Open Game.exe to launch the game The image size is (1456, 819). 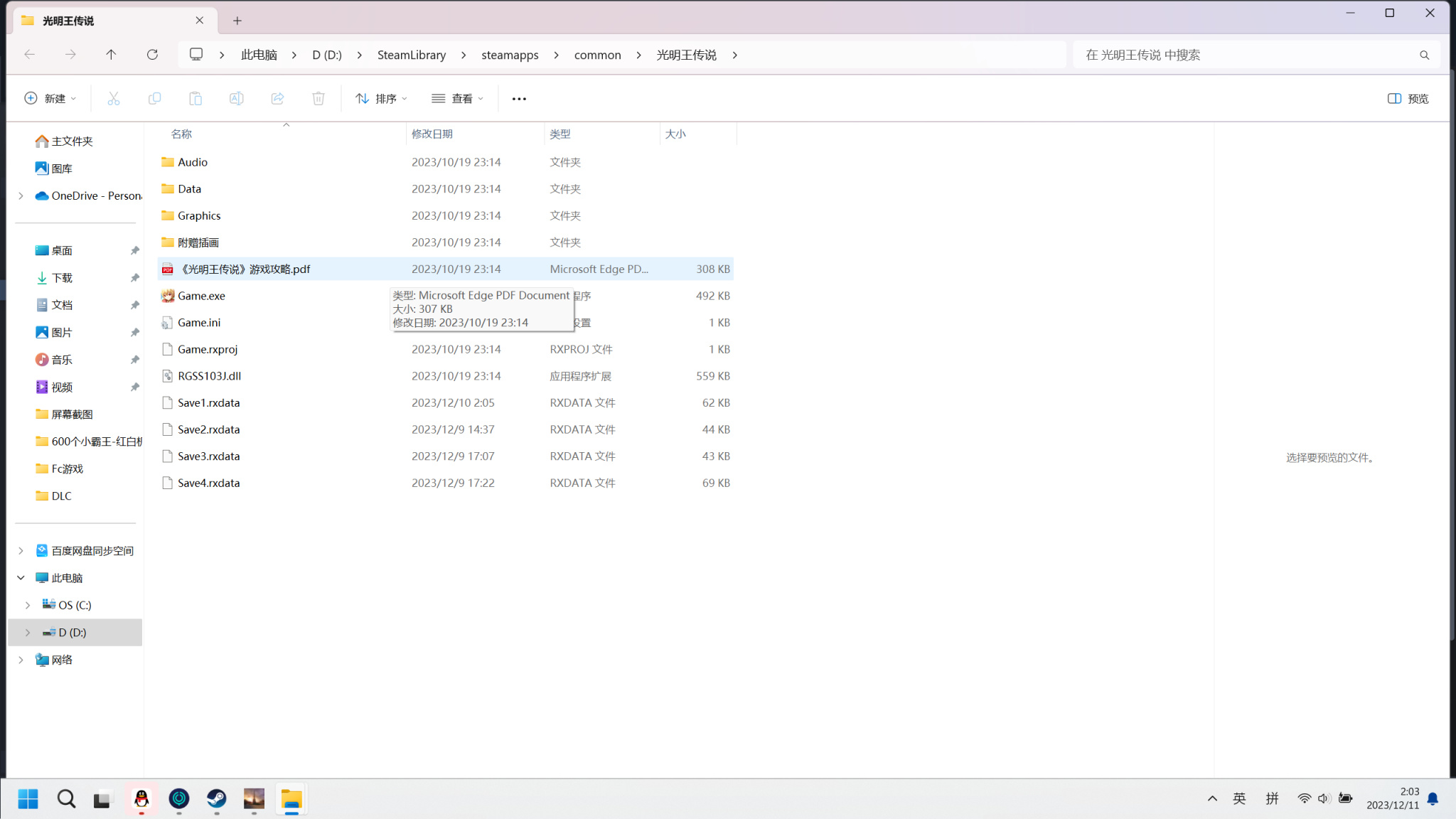click(201, 295)
